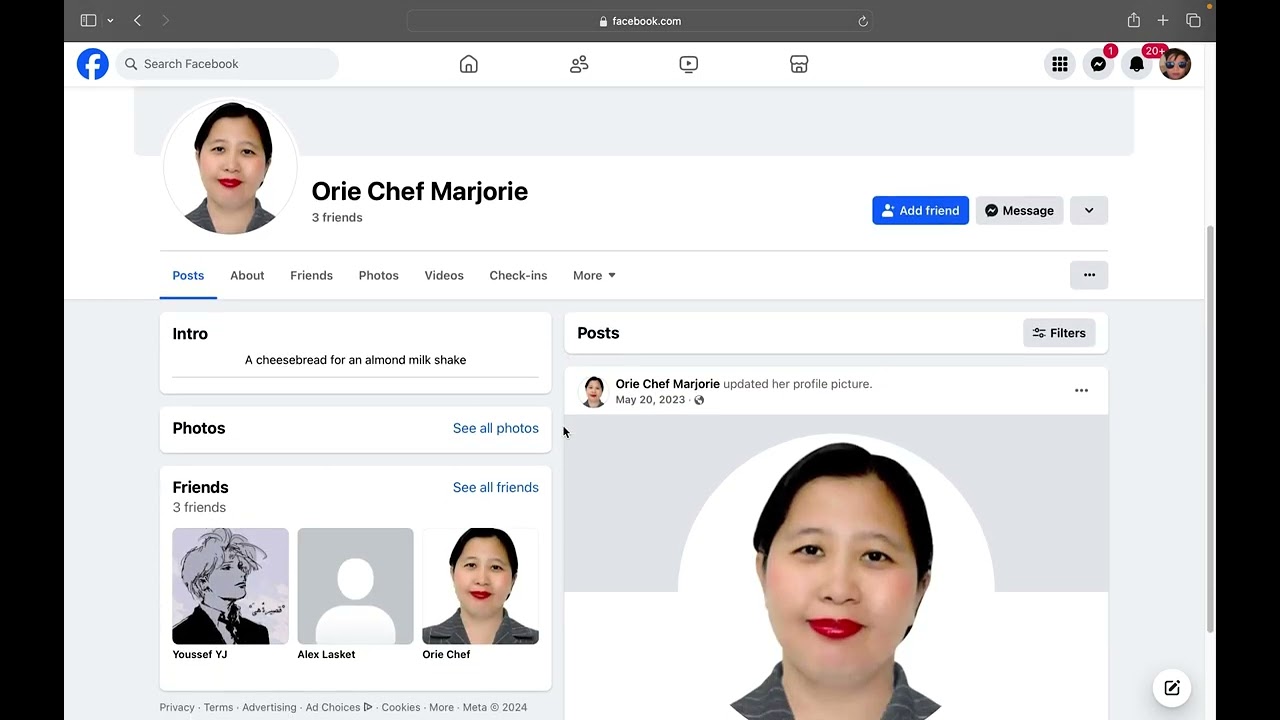Open a new Safari tab
Image resolution: width=1280 pixels, height=720 pixels.
(x=1163, y=21)
